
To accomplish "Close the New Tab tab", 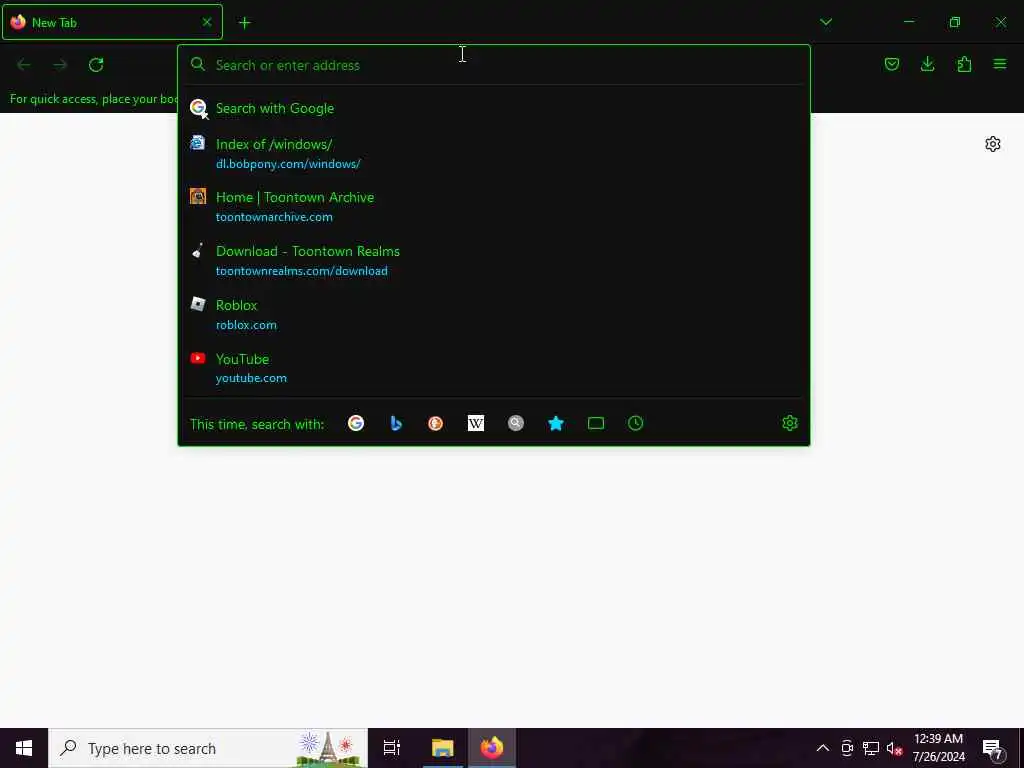I will tap(207, 22).
